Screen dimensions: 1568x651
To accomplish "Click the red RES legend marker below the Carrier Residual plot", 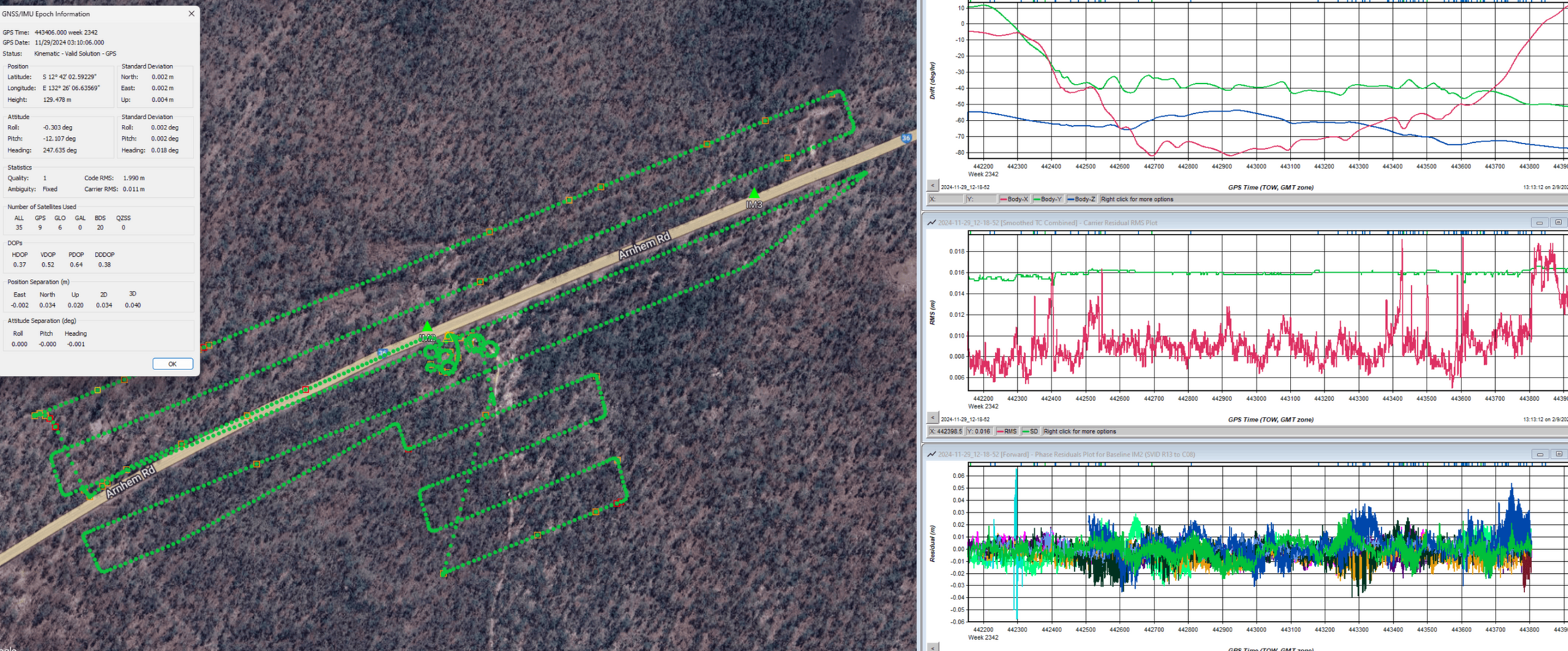I will click(1000, 432).
